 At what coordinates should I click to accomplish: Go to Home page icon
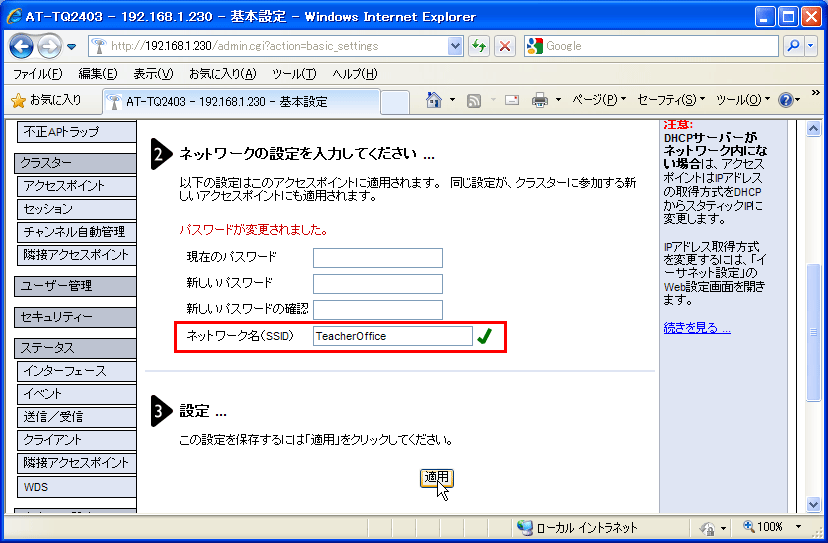(x=434, y=99)
